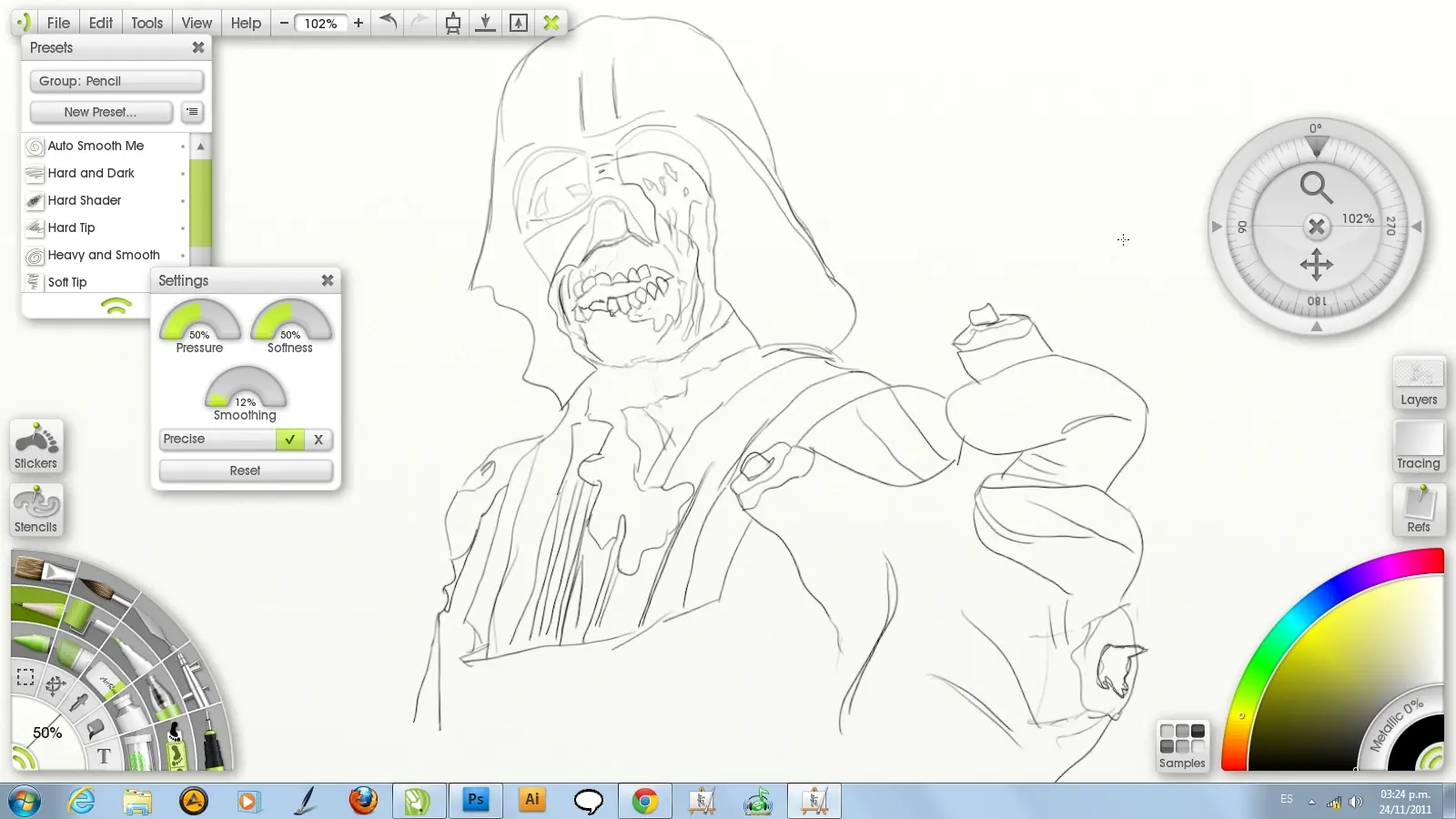The width and height of the screenshot is (1456, 819).
Task: Activate the color sampler eyedropper tool
Action: click(80, 703)
